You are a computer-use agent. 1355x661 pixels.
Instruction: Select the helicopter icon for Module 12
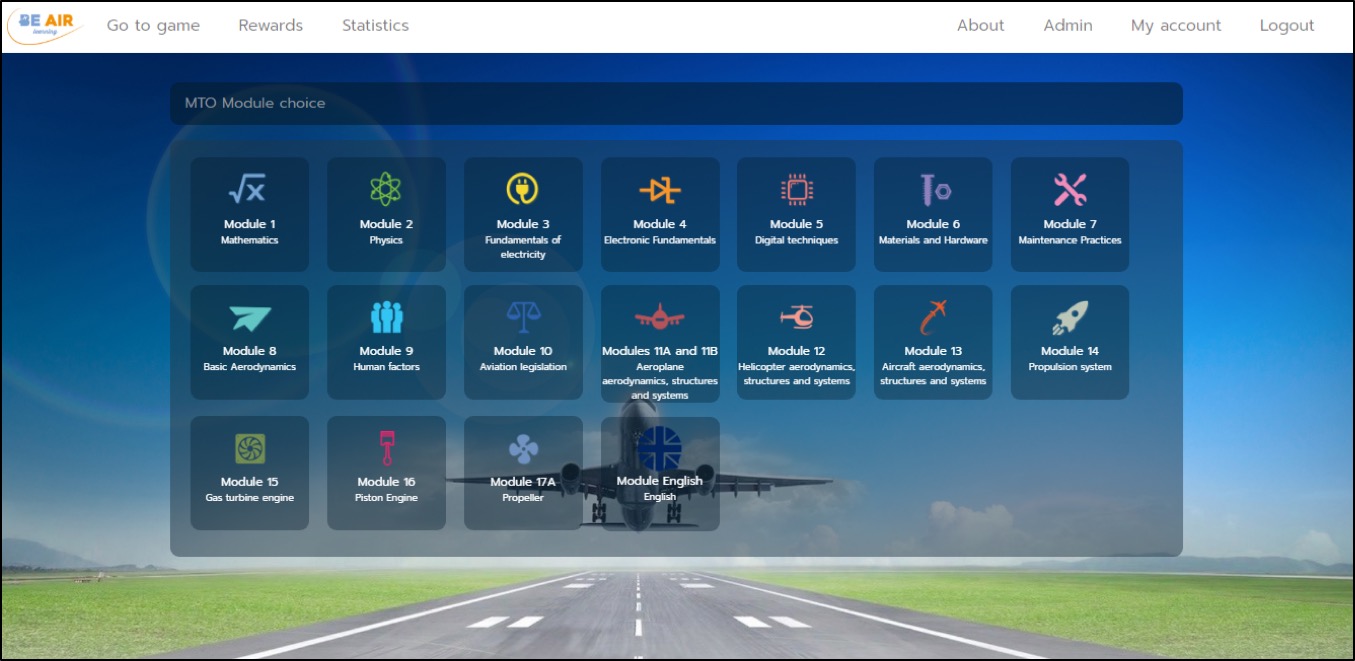pos(796,317)
